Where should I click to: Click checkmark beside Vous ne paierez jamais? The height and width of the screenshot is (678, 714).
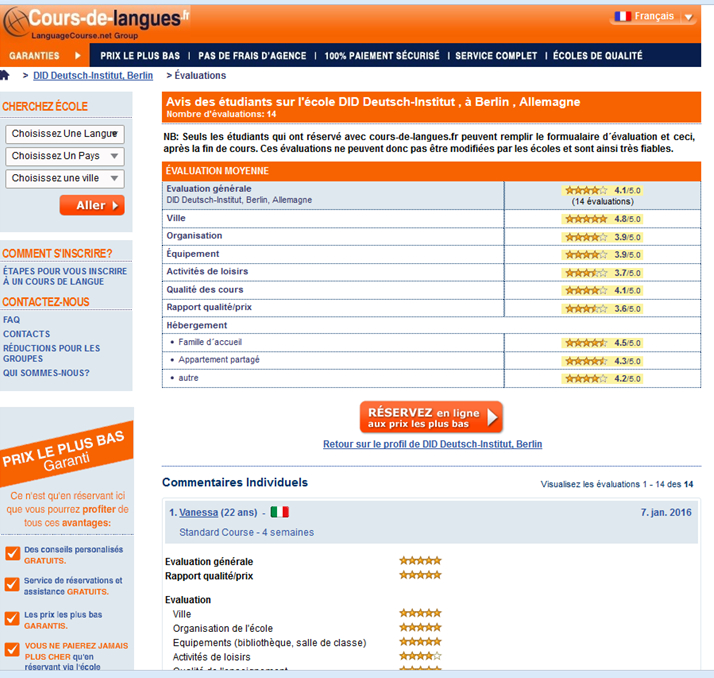click(12, 649)
